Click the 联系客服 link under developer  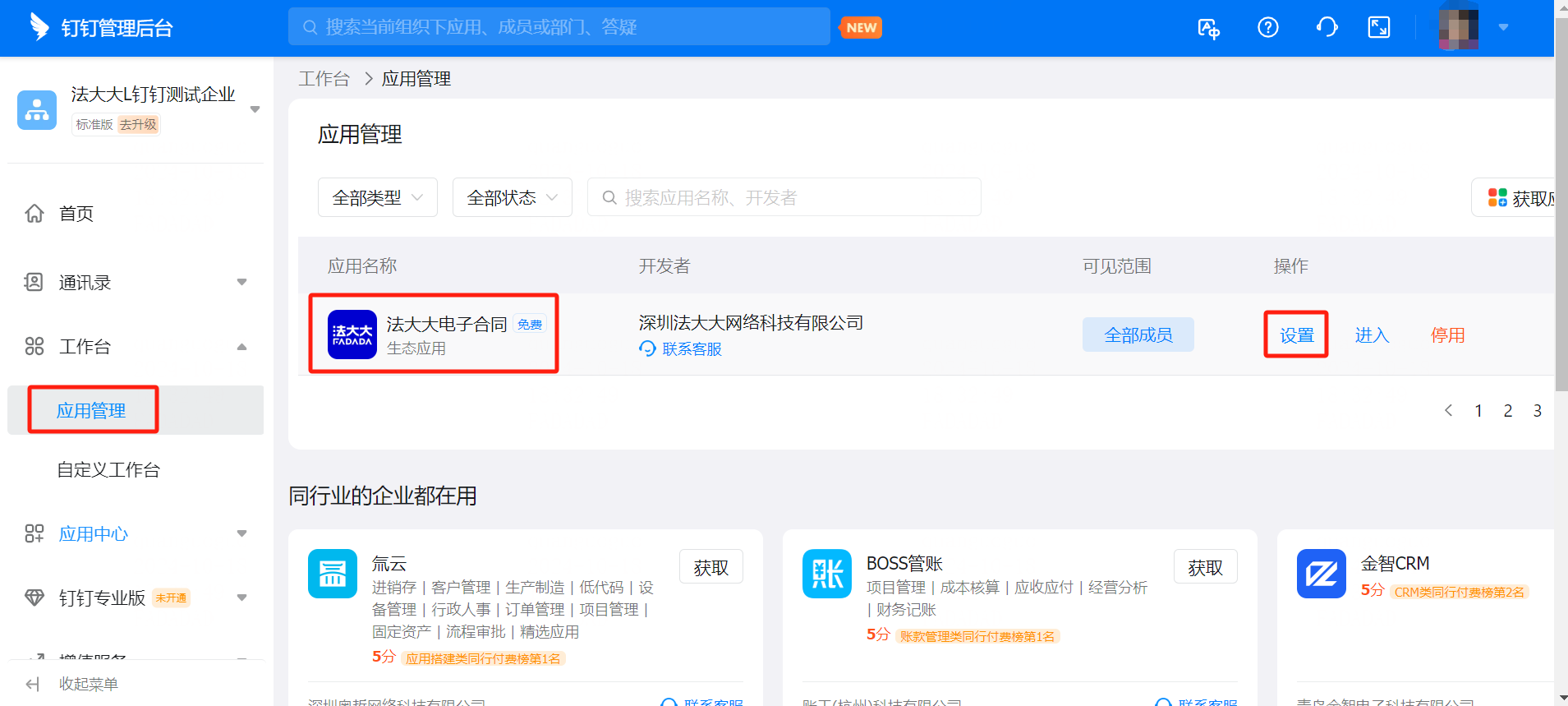tap(681, 348)
